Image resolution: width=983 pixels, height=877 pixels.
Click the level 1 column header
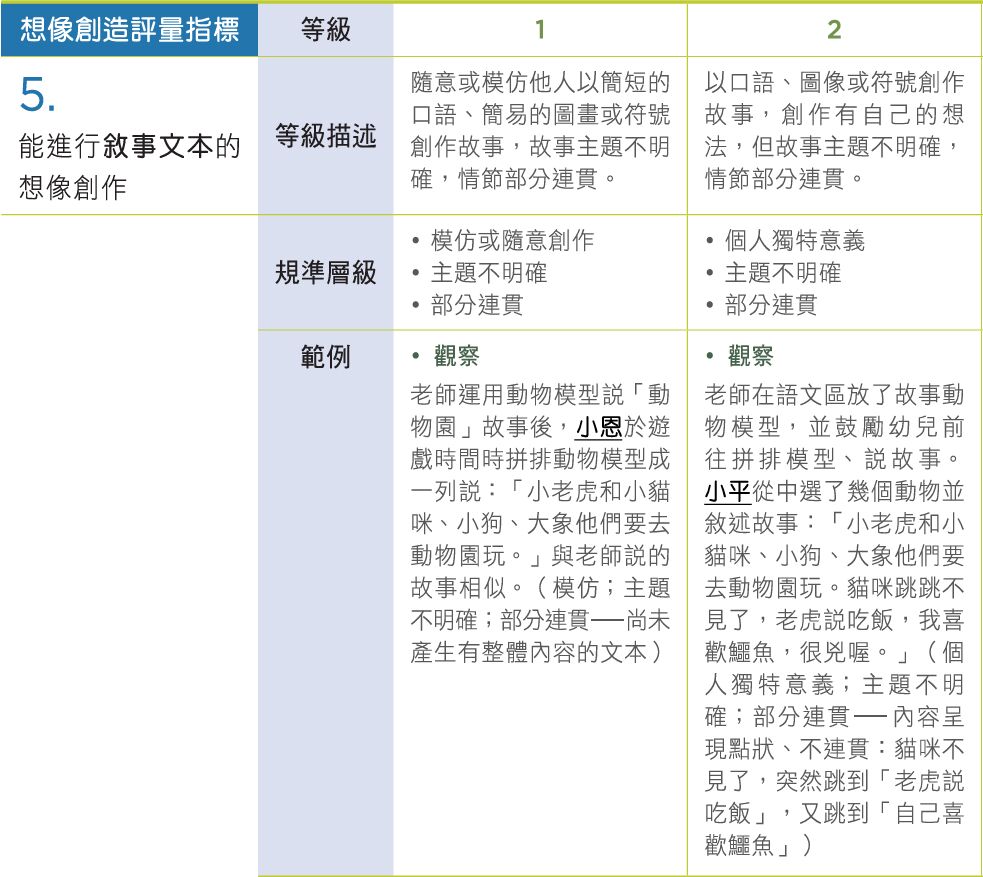tap(540, 30)
